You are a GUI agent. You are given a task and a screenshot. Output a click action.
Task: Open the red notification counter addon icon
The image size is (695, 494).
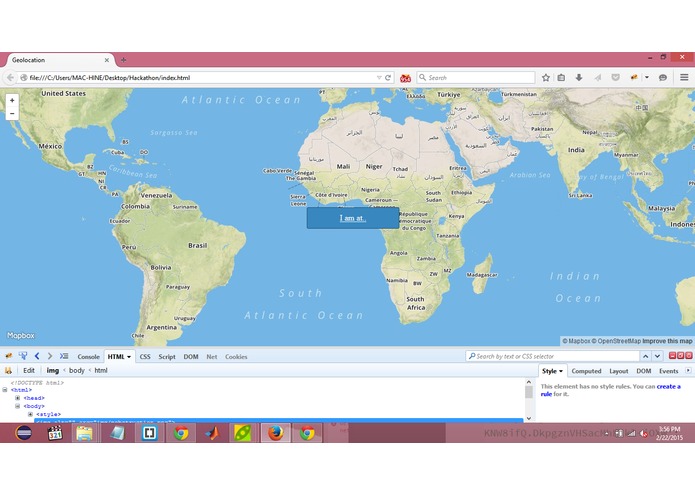405,78
